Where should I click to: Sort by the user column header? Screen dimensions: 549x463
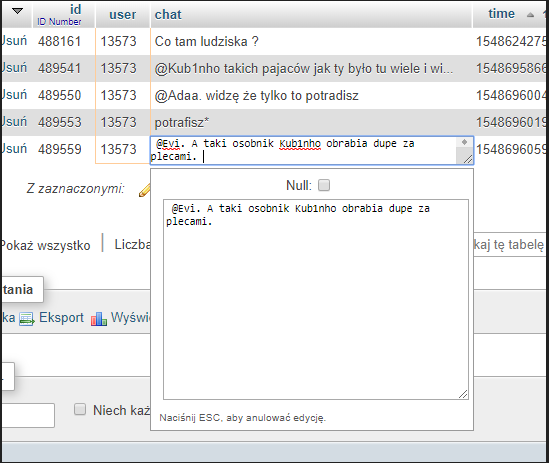point(123,14)
